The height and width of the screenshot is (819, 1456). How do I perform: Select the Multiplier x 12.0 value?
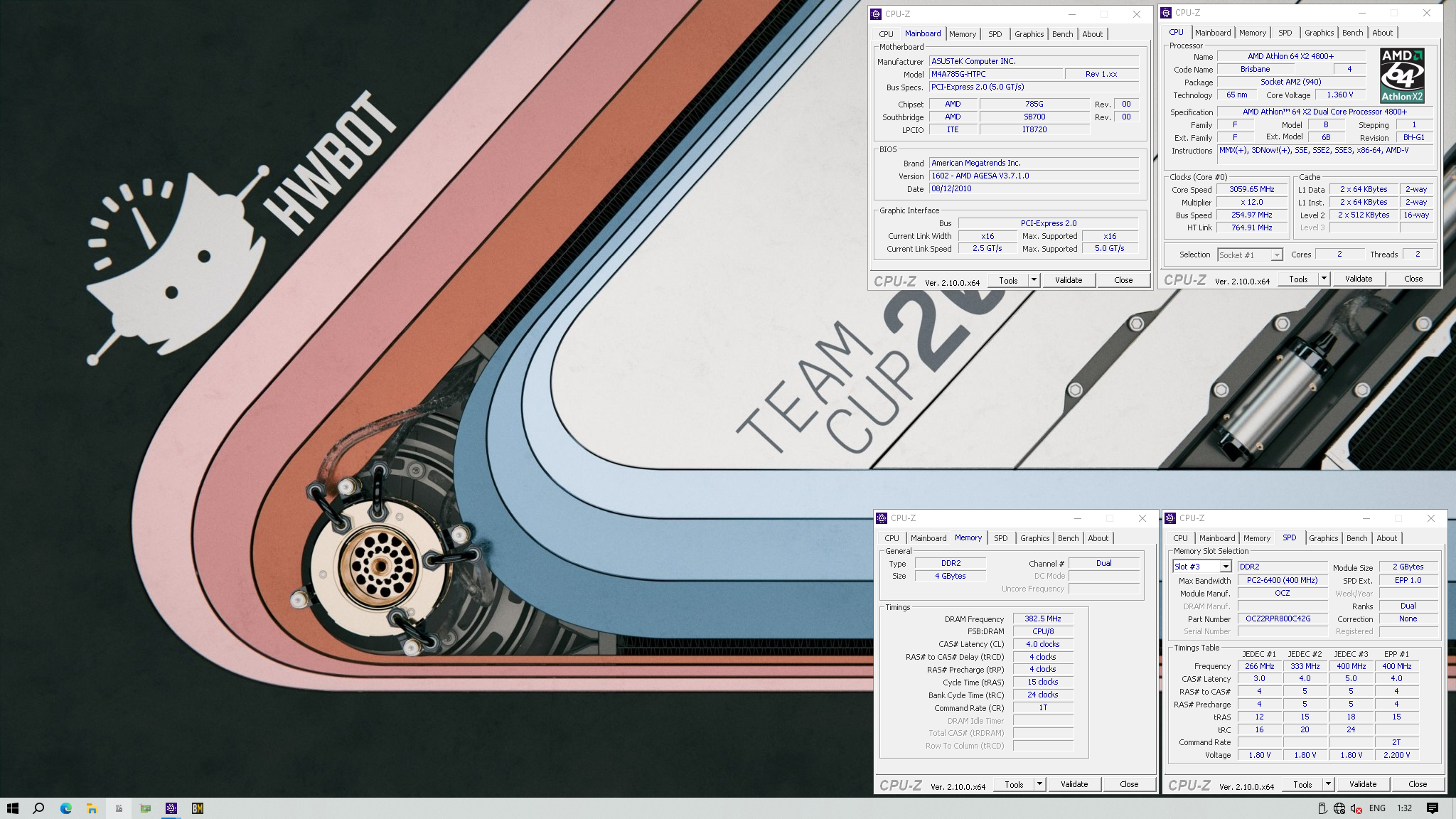pos(1251,202)
